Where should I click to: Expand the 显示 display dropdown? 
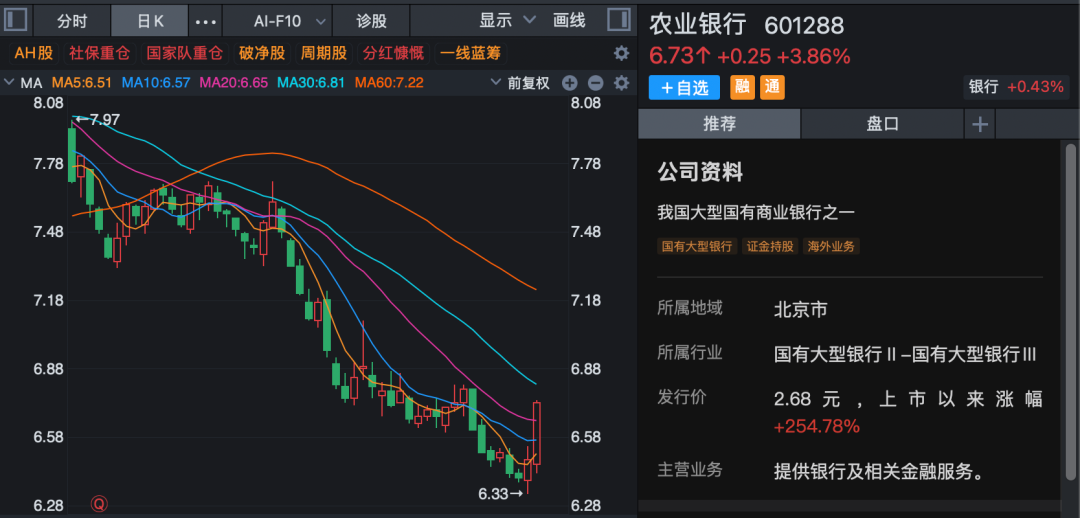pos(508,21)
